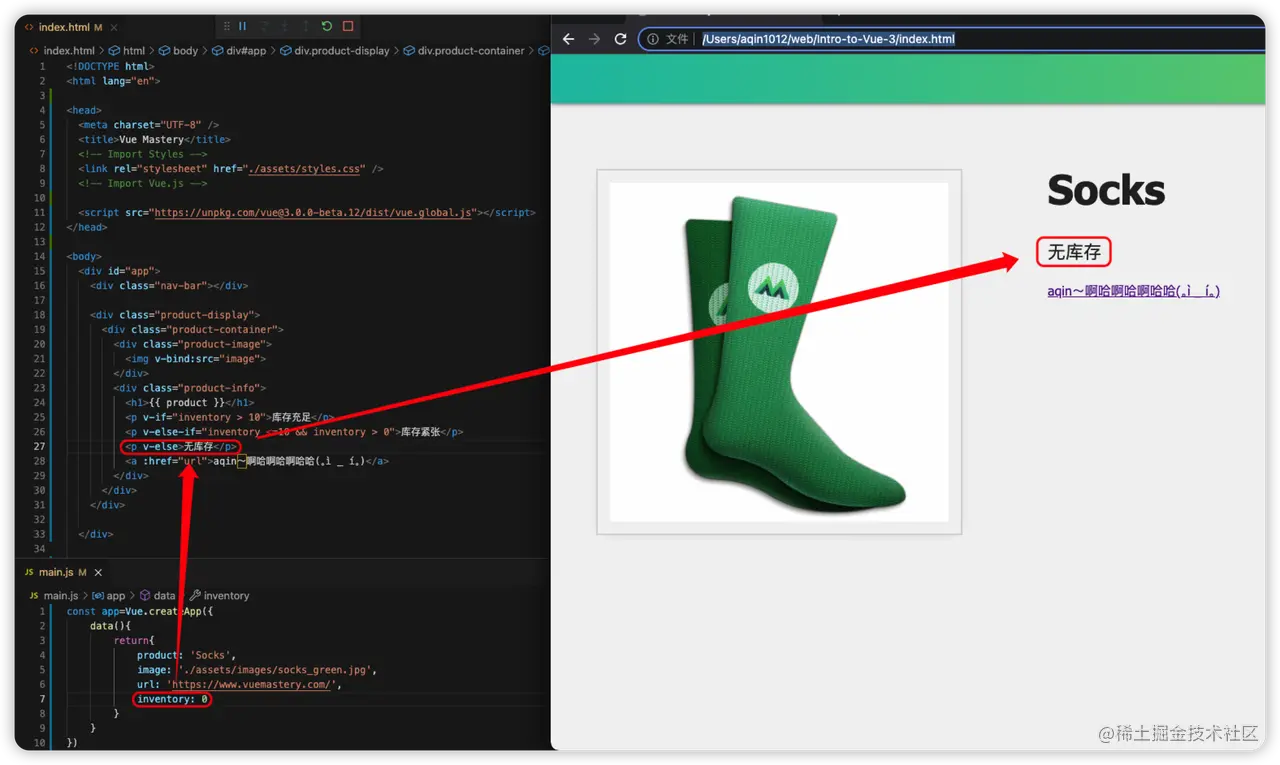Open the app breadcrumb in main.js
Image resolution: width=1280 pixels, height=765 pixels.
[108, 595]
